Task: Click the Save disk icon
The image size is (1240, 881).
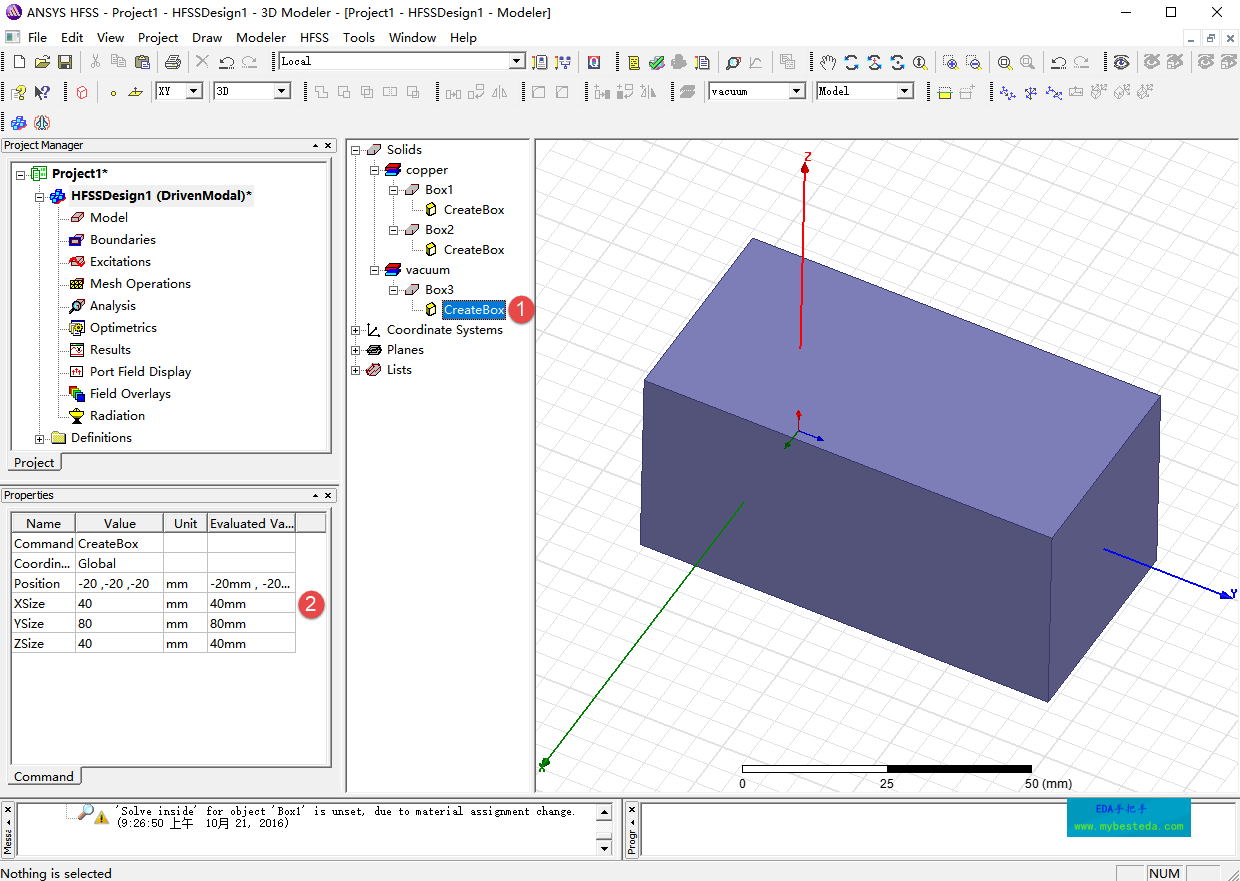Action: pyautogui.click(x=65, y=62)
